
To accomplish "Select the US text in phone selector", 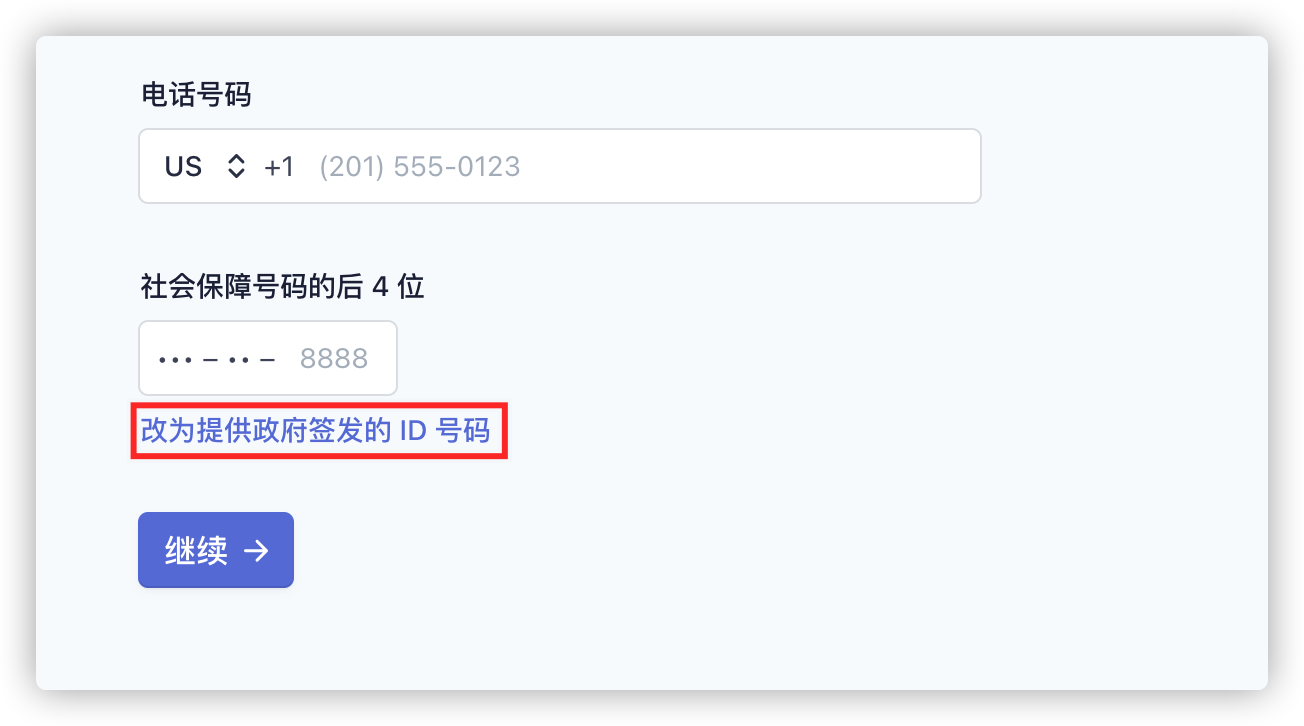I will [x=183, y=166].
